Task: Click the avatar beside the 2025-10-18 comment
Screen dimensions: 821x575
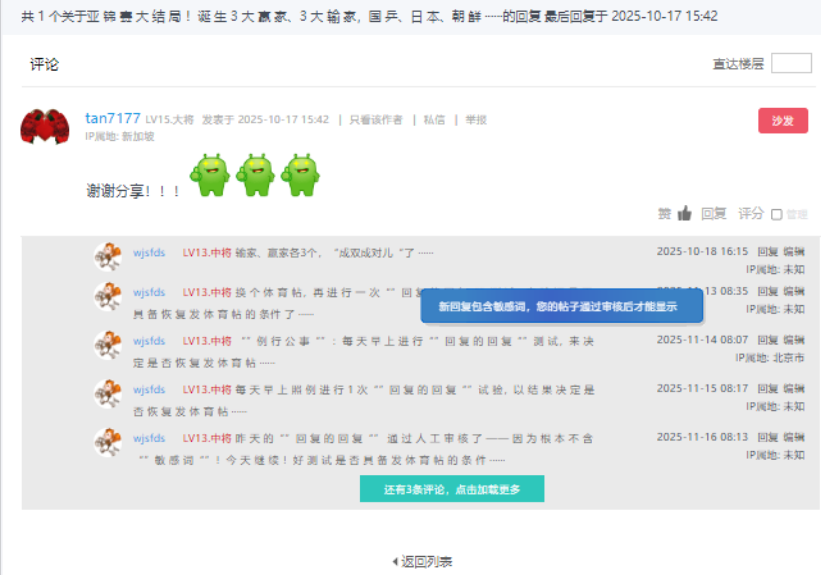Action: point(108,256)
